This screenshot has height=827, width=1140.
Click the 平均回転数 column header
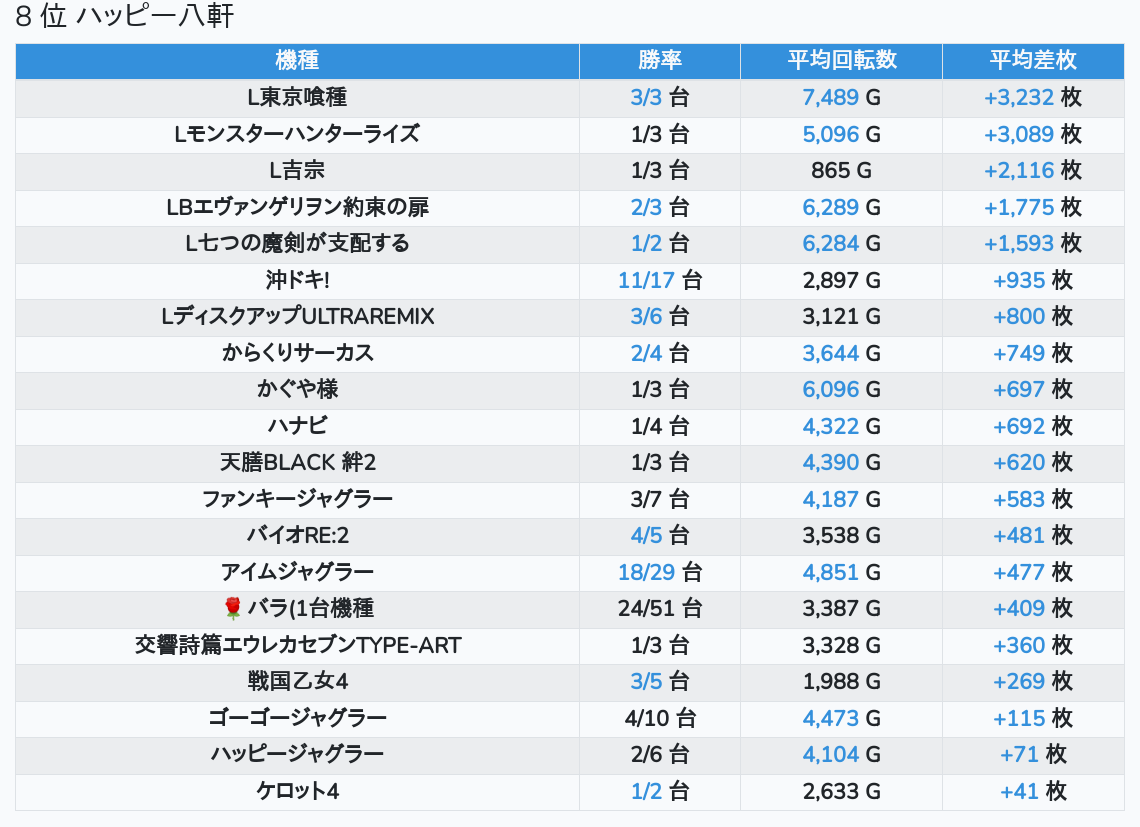point(841,60)
